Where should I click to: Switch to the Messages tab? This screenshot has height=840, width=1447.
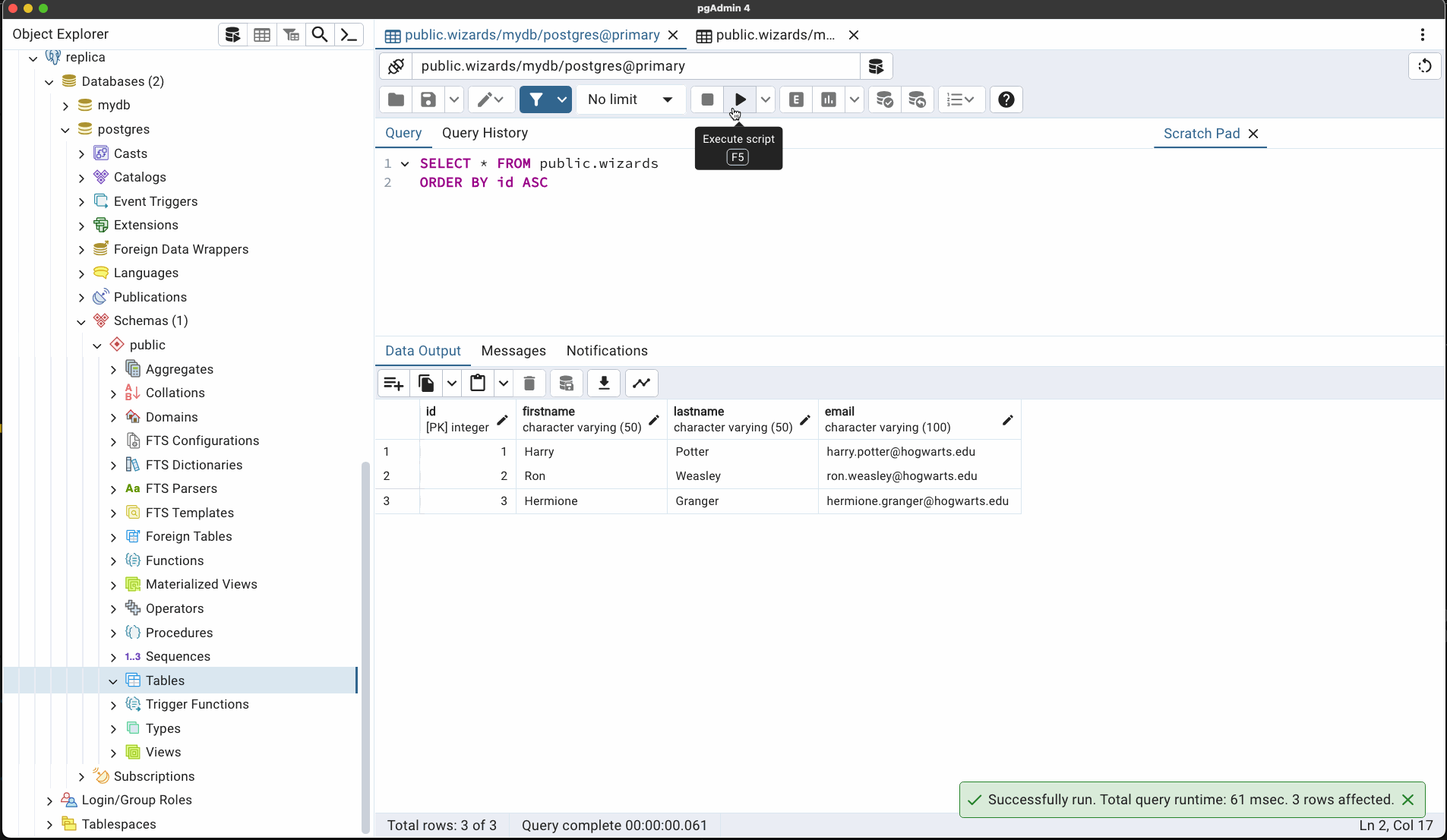(513, 351)
